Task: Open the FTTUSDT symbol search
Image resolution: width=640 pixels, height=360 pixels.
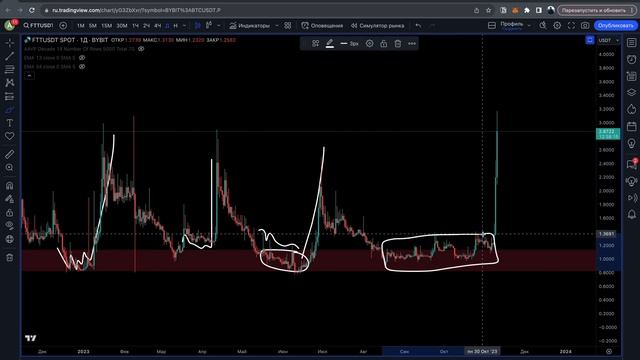Action: [x=38, y=25]
